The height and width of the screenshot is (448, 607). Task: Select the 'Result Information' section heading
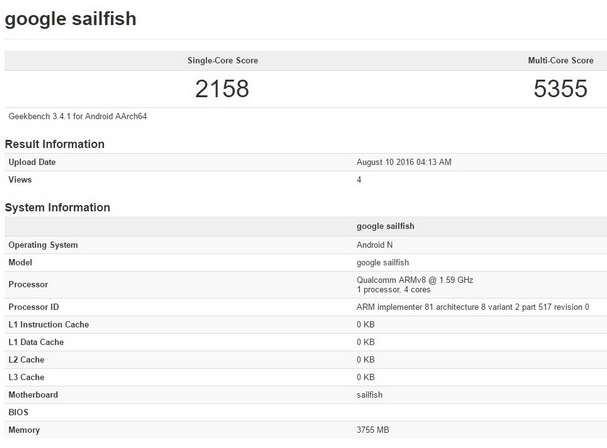[55, 144]
